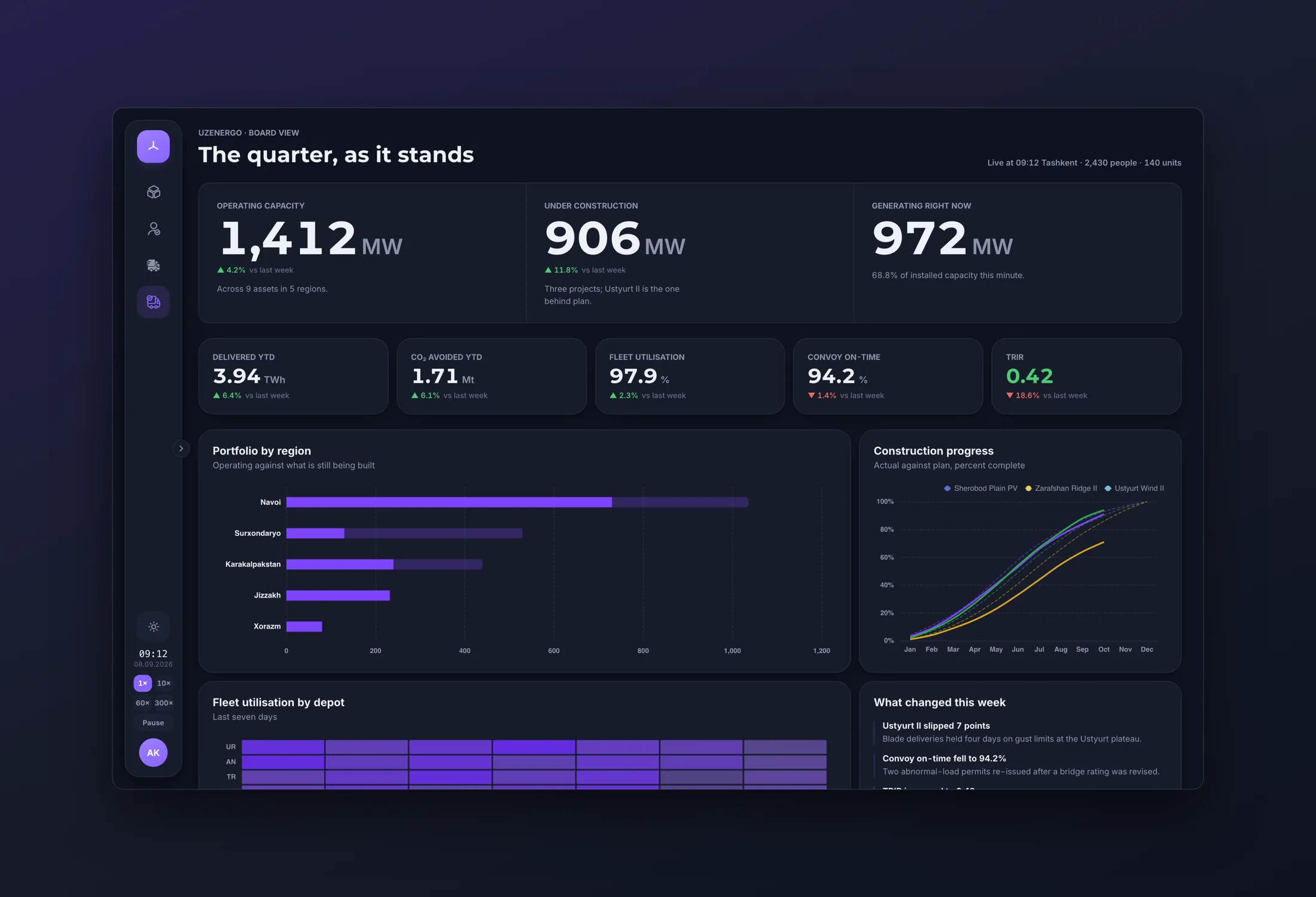Viewport: 1316px width, 897px height.
Task: Set simulation speed to 60×
Action: click(142, 703)
